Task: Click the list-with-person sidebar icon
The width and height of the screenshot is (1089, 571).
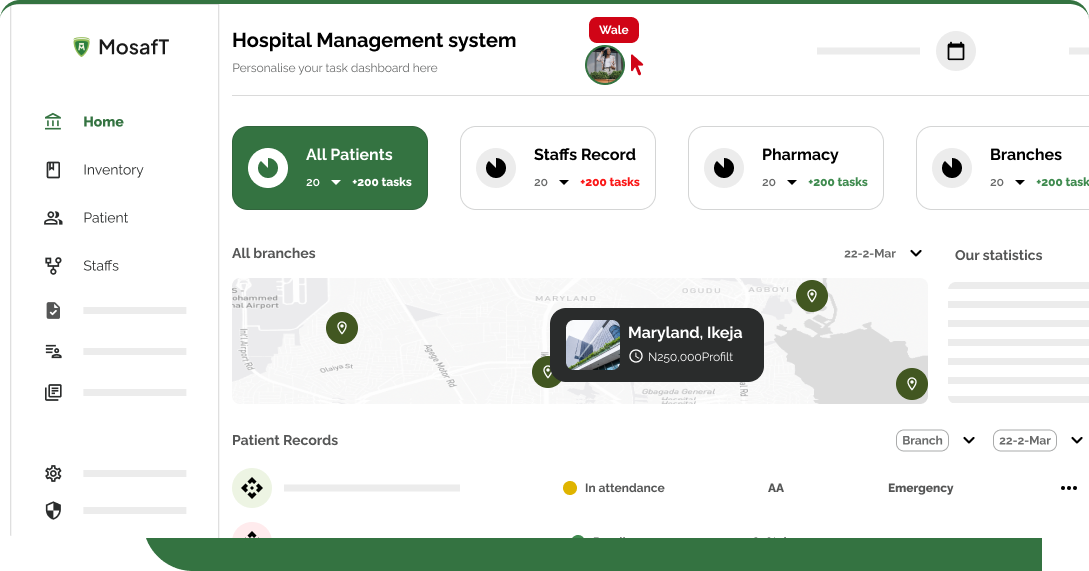Action: (x=53, y=351)
